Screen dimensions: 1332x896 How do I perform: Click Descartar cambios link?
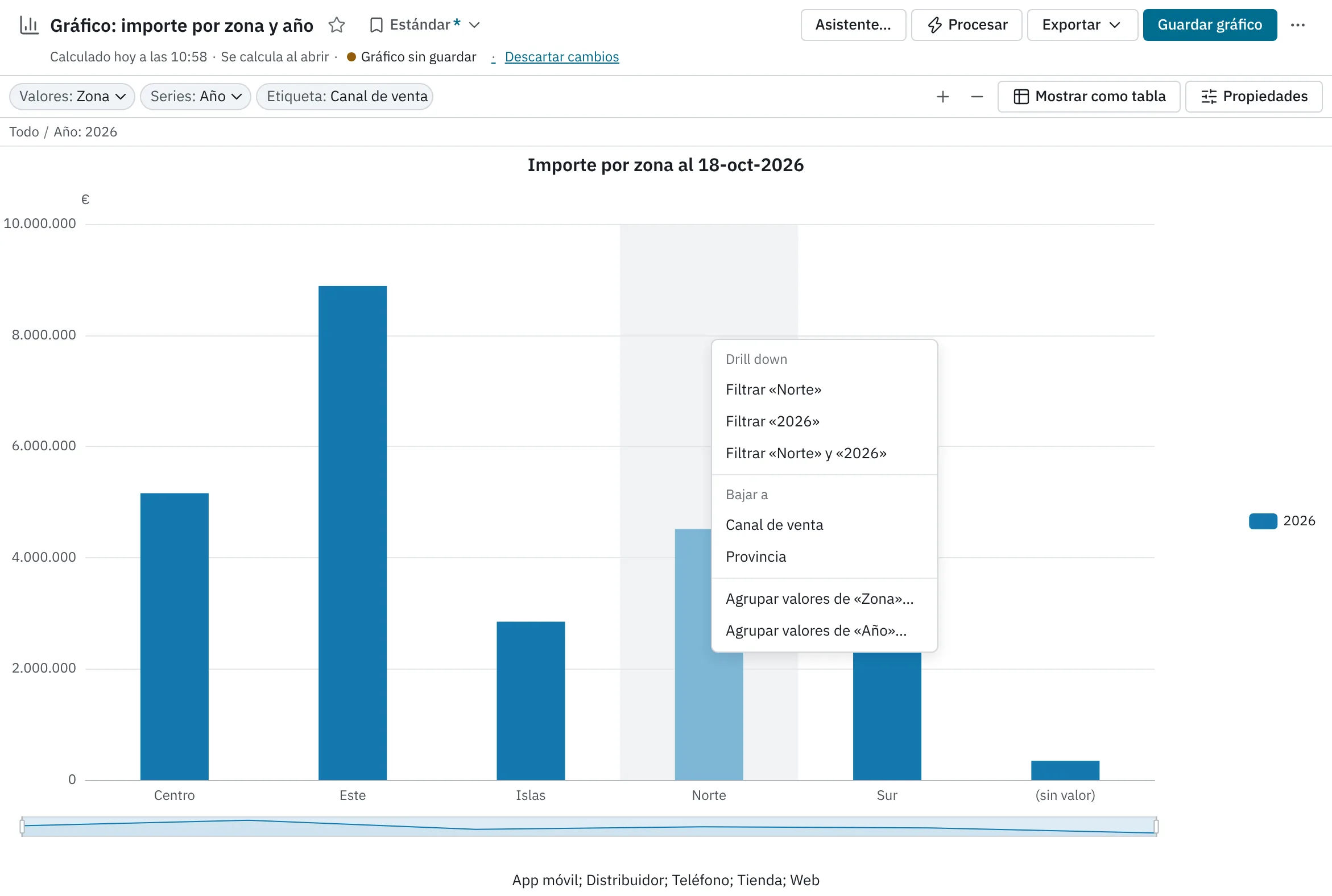561,57
